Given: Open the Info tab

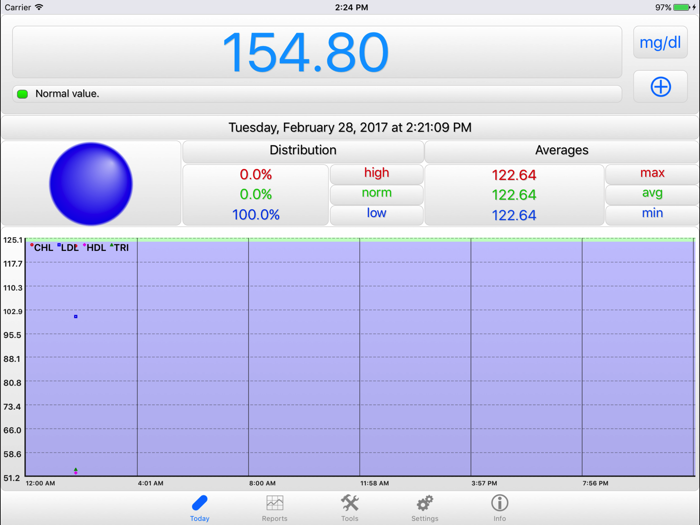Looking at the screenshot, I should (499, 507).
